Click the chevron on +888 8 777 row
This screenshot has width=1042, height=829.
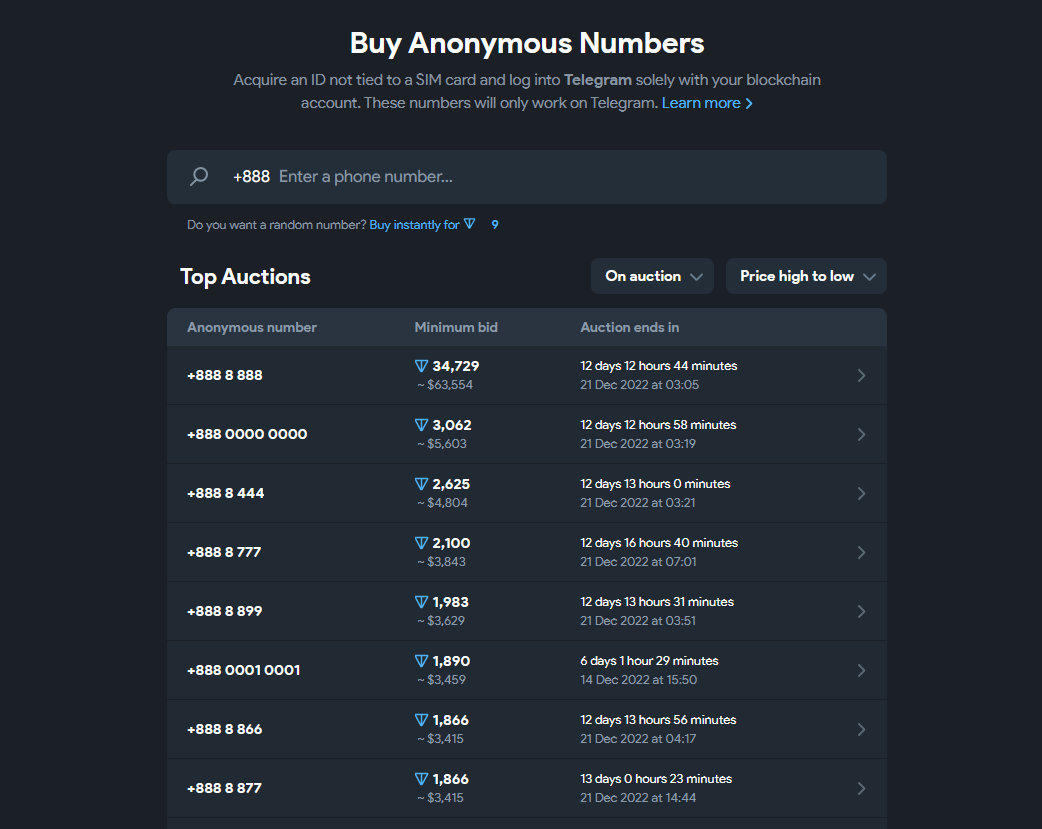(x=861, y=553)
